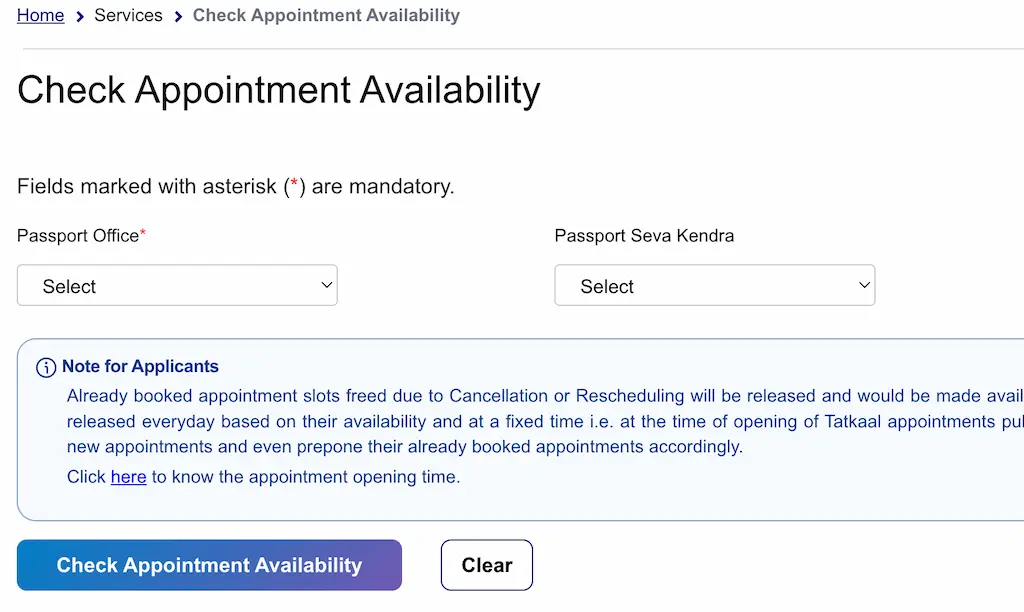Click the Passport Seva Kendra field label
1024x612 pixels.
pos(644,235)
